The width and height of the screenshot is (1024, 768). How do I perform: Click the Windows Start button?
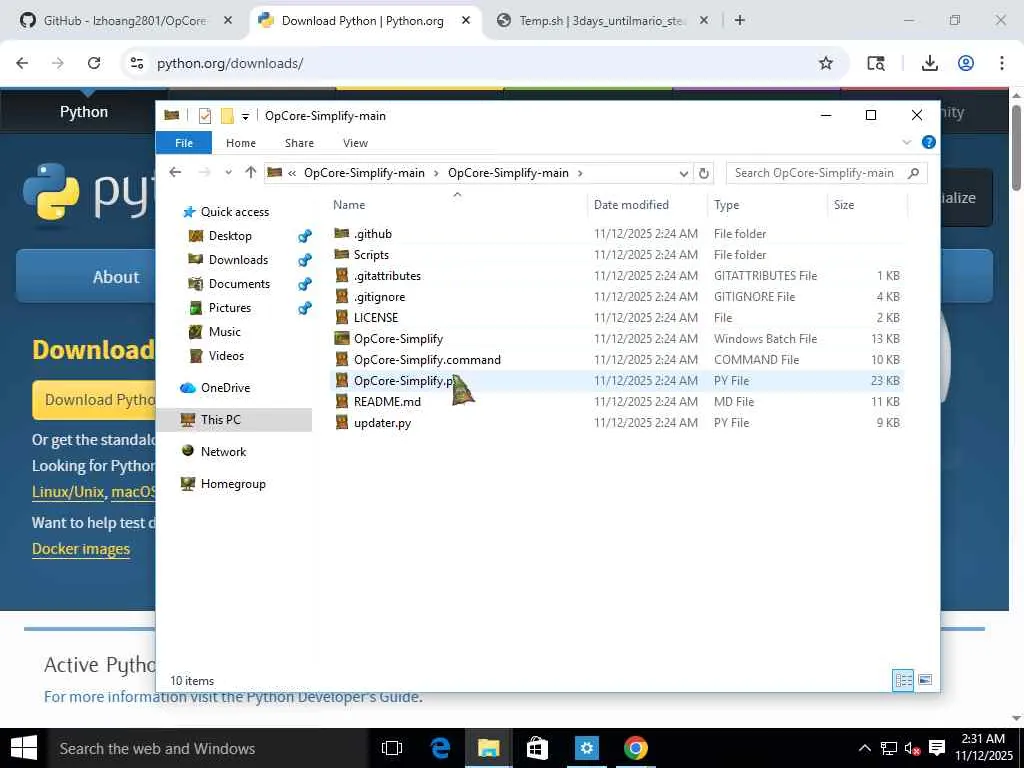click(24, 748)
